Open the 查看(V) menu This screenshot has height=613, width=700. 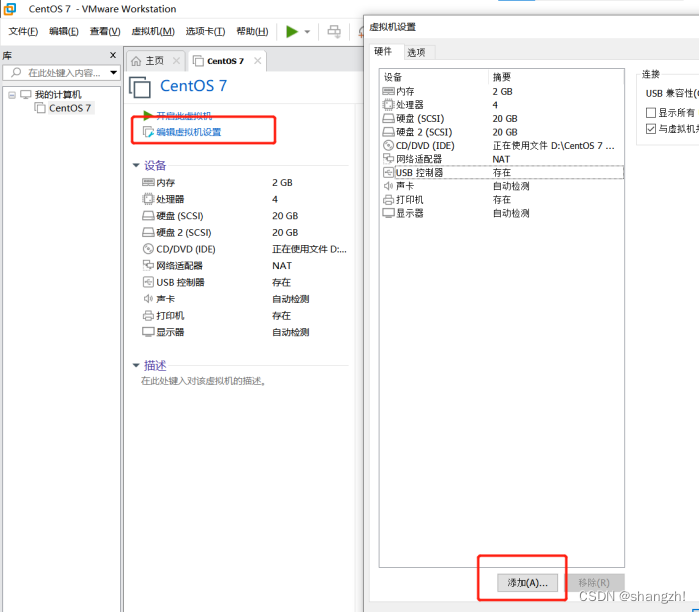click(105, 31)
